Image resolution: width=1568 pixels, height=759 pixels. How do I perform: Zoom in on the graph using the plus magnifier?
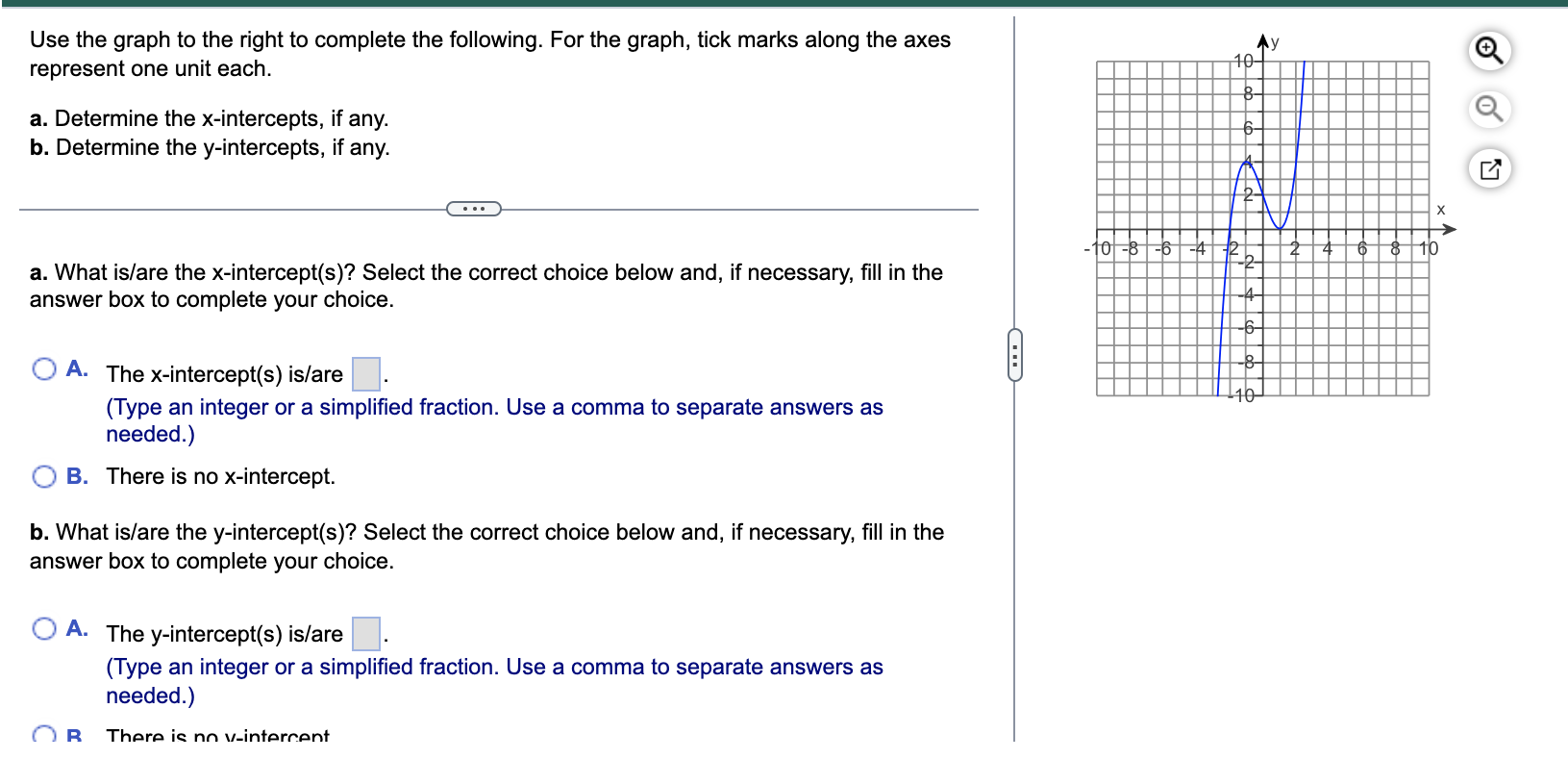click(x=1490, y=53)
